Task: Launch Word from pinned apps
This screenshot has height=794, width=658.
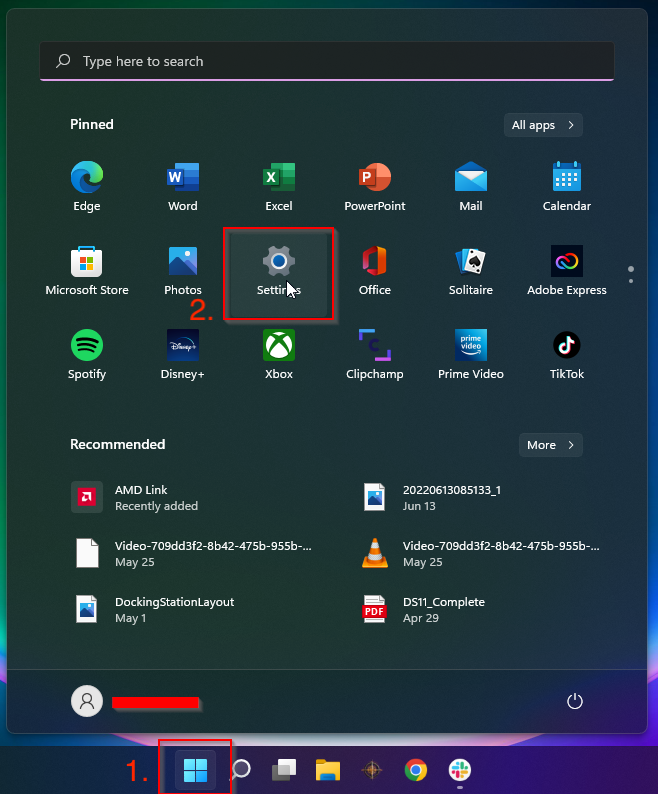Action: pyautogui.click(x=183, y=186)
